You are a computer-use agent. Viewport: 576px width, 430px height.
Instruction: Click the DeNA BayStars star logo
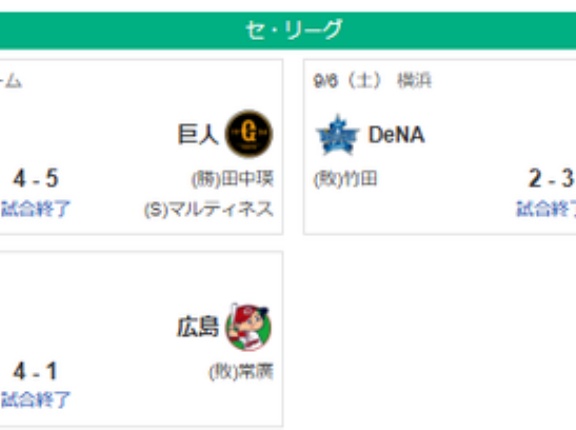pyautogui.click(x=337, y=135)
